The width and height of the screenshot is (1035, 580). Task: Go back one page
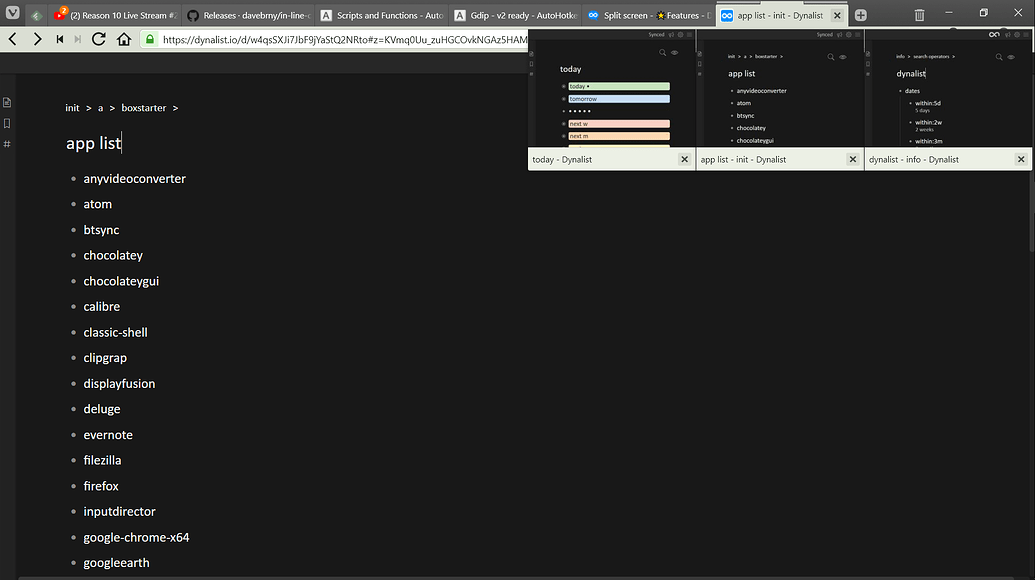(13, 40)
